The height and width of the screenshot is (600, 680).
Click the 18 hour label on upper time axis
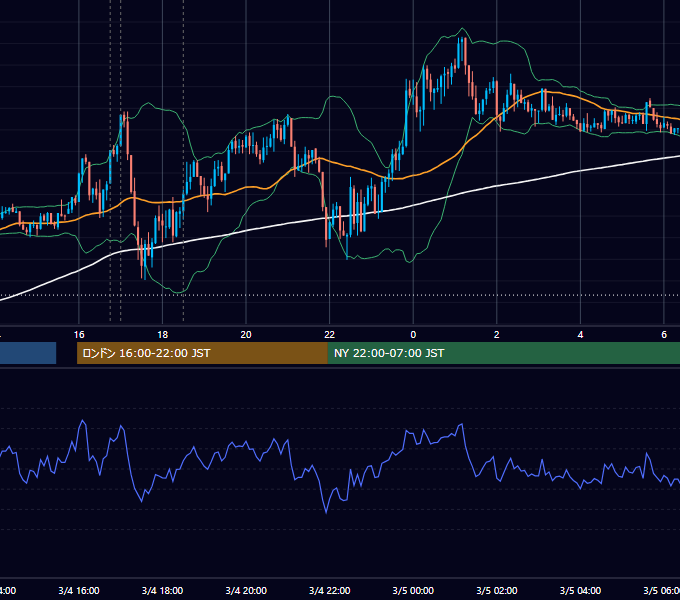tap(163, 335)
